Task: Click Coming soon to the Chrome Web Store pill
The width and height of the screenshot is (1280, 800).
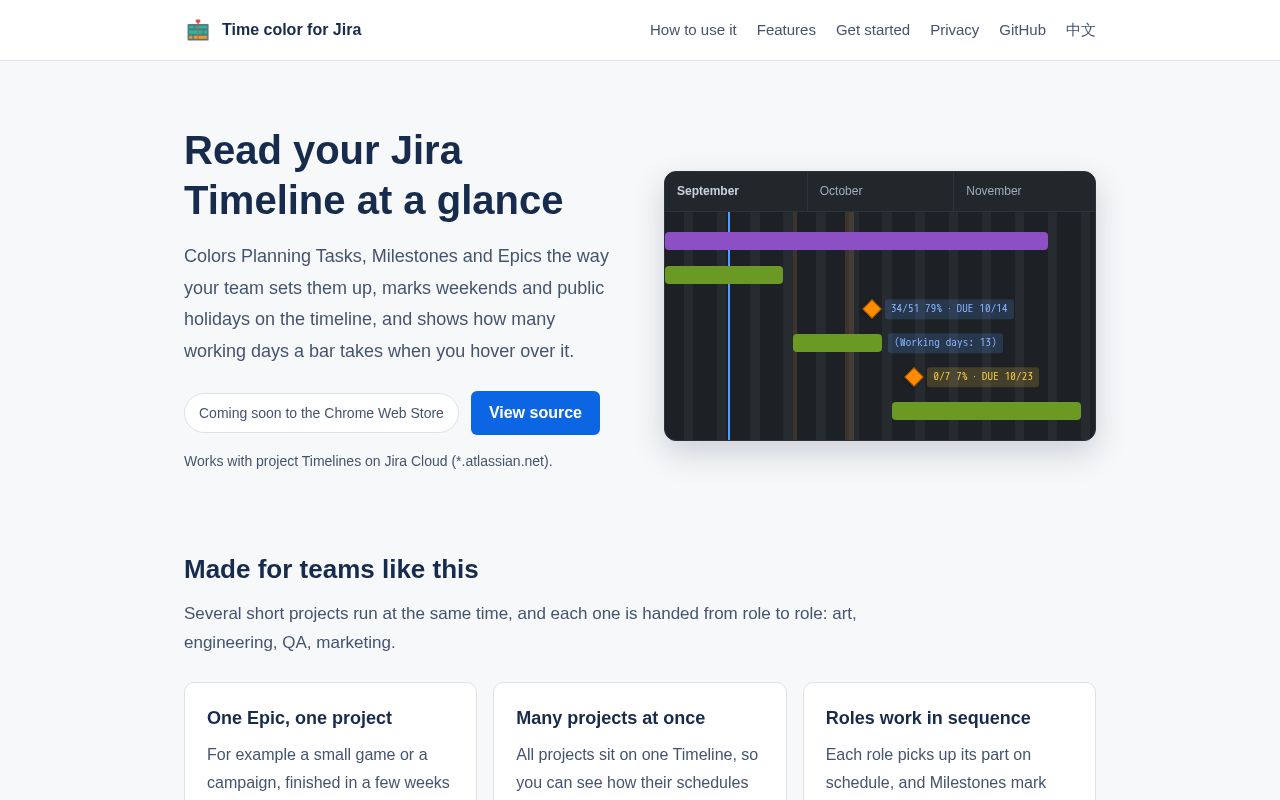Action: click(x=321, y=413)
